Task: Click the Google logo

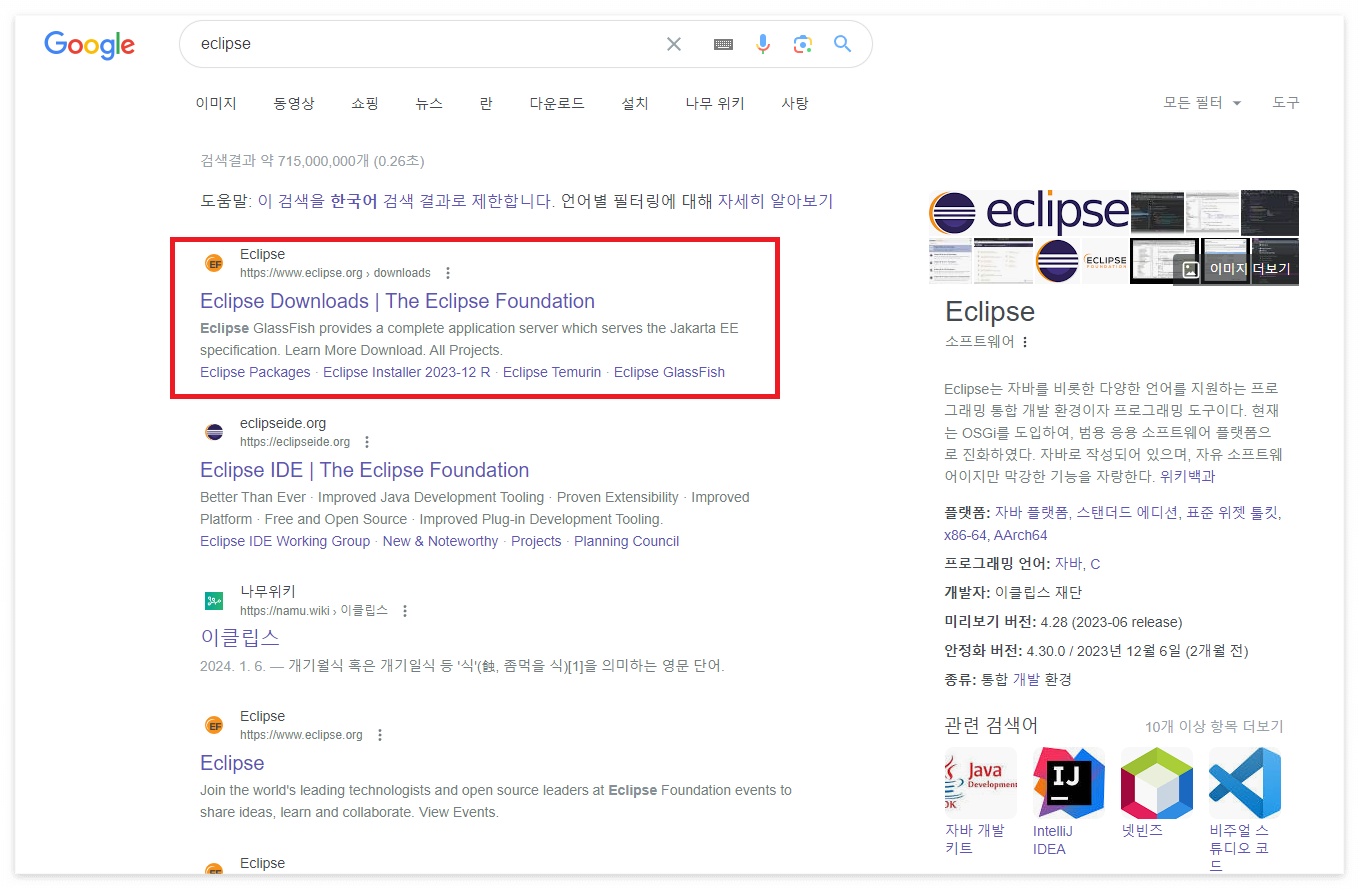Action: pyautogui.click(x=89, y=45)
